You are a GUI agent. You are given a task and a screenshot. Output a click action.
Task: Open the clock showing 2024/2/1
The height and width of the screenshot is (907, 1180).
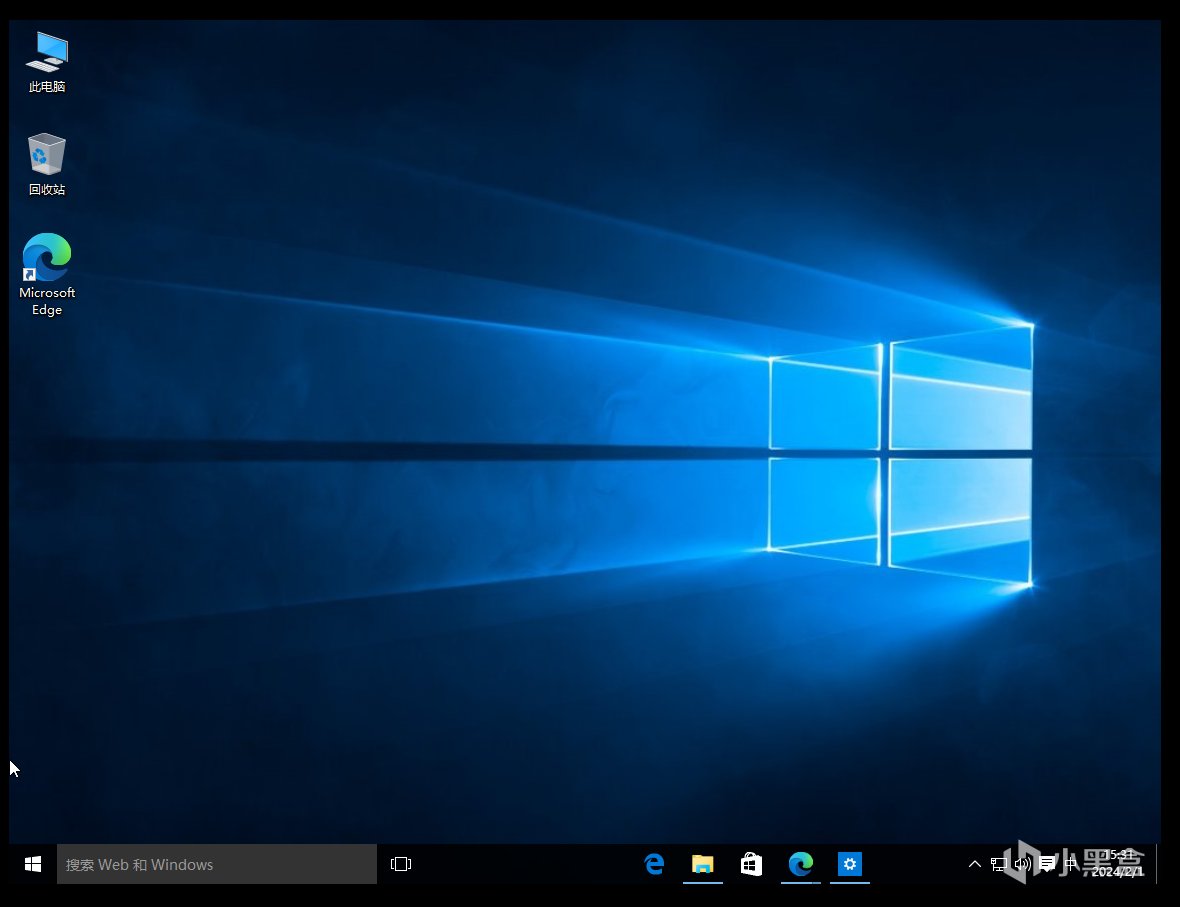1118,864
